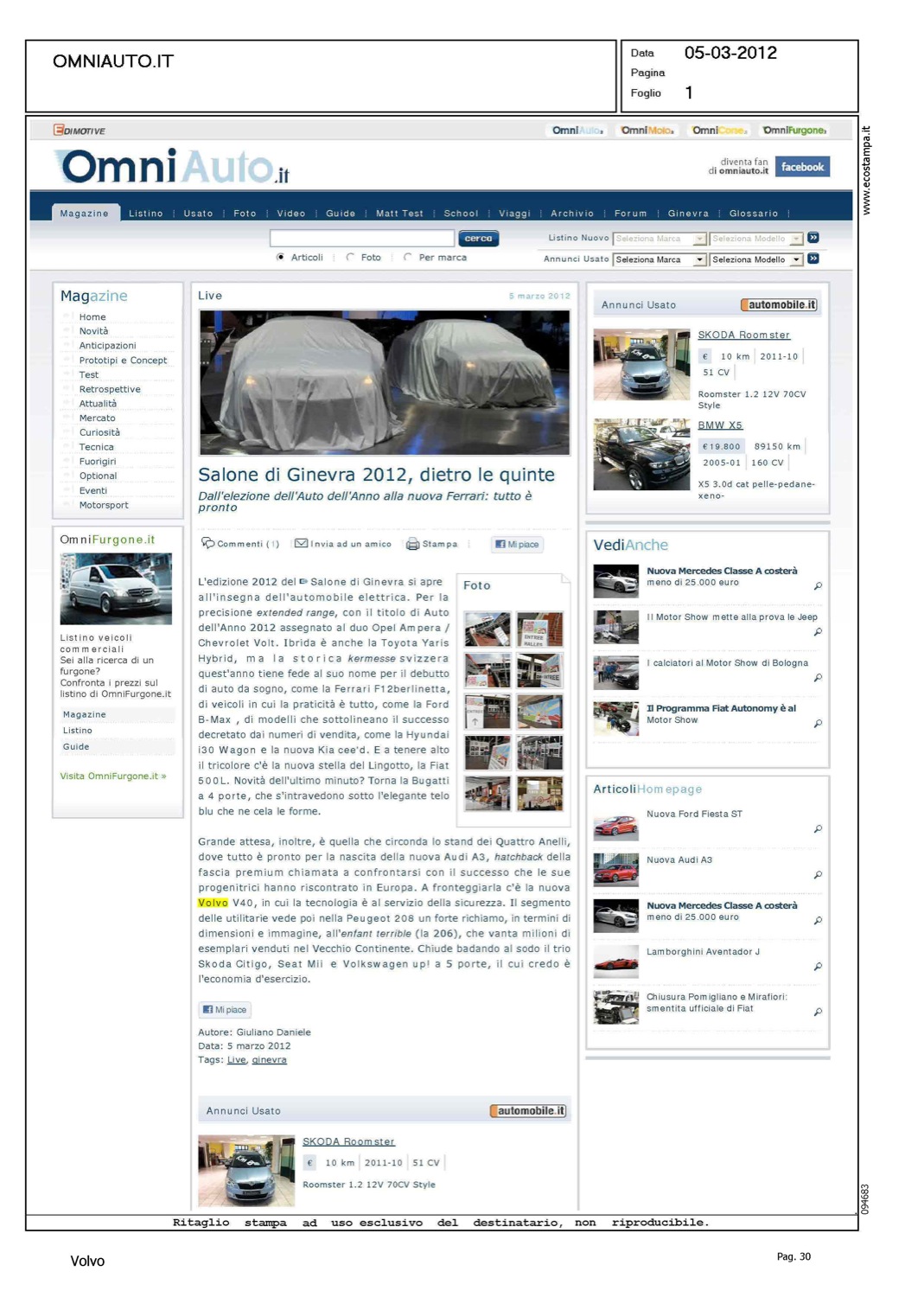Click the Commenti speech bubble icon
This screenshot has height=1297, width=924.
pyautogui.click(x=207, y=543)
